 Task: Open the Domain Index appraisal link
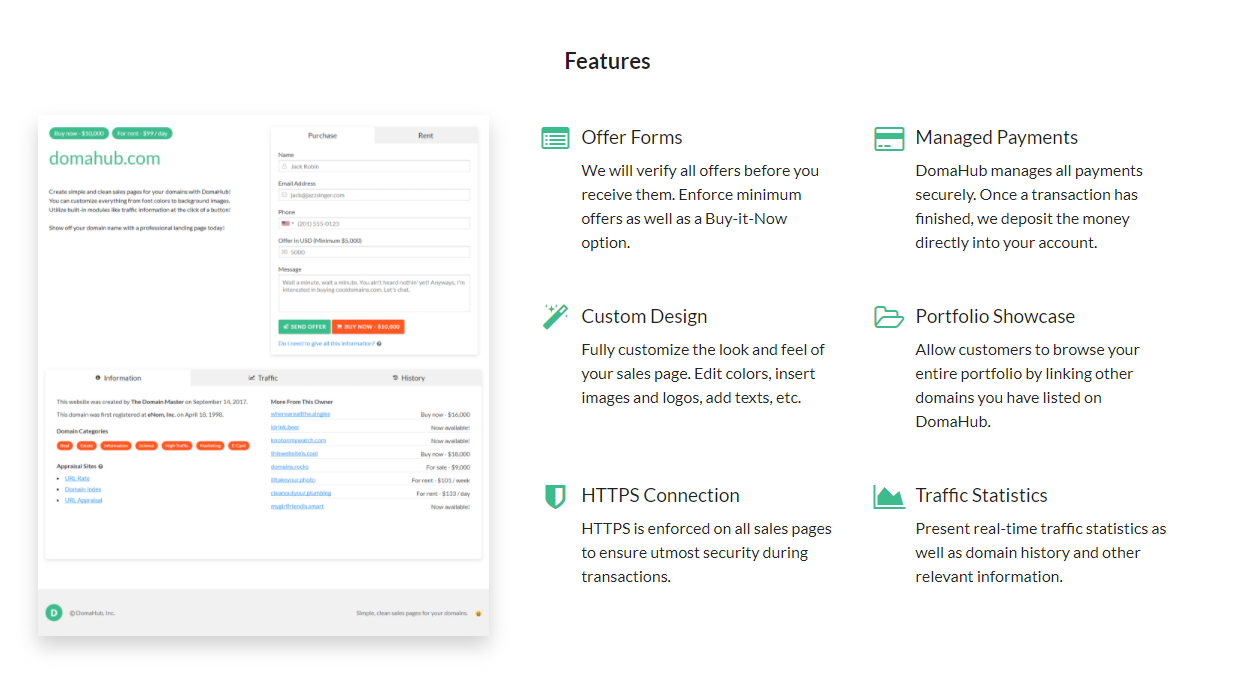[83, 489]
